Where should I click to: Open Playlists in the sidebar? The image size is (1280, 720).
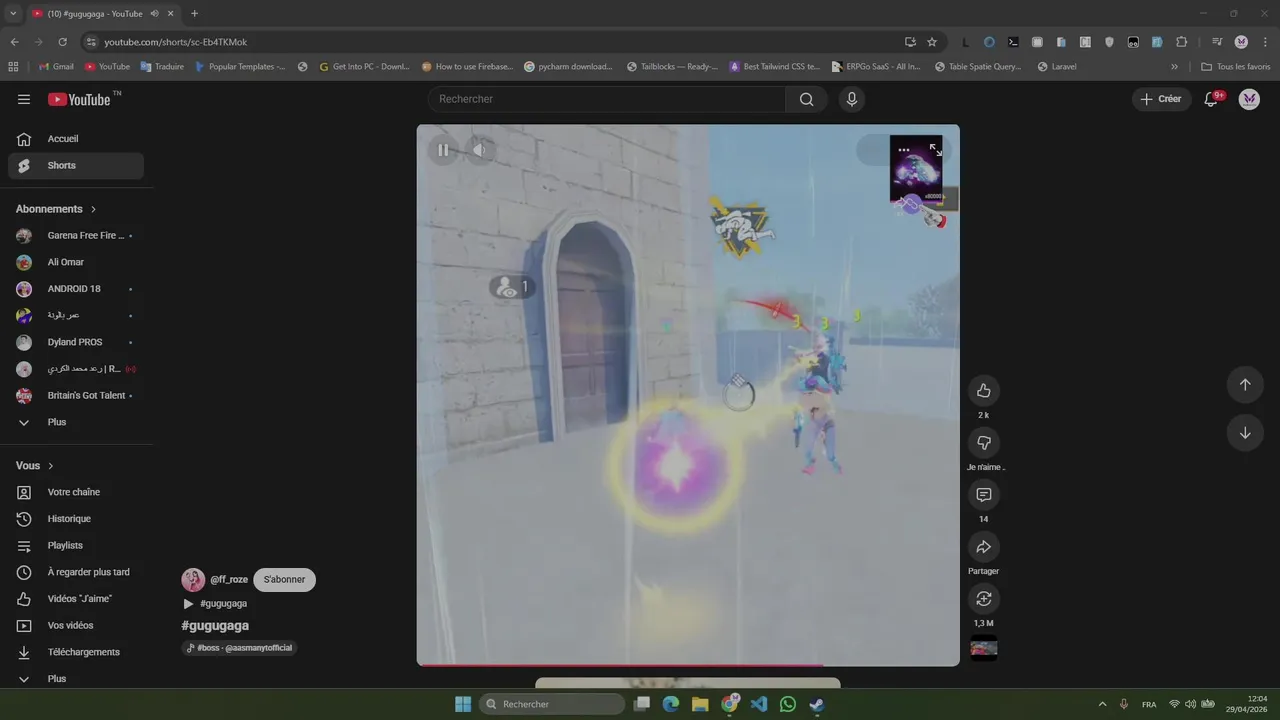point(76,546)
